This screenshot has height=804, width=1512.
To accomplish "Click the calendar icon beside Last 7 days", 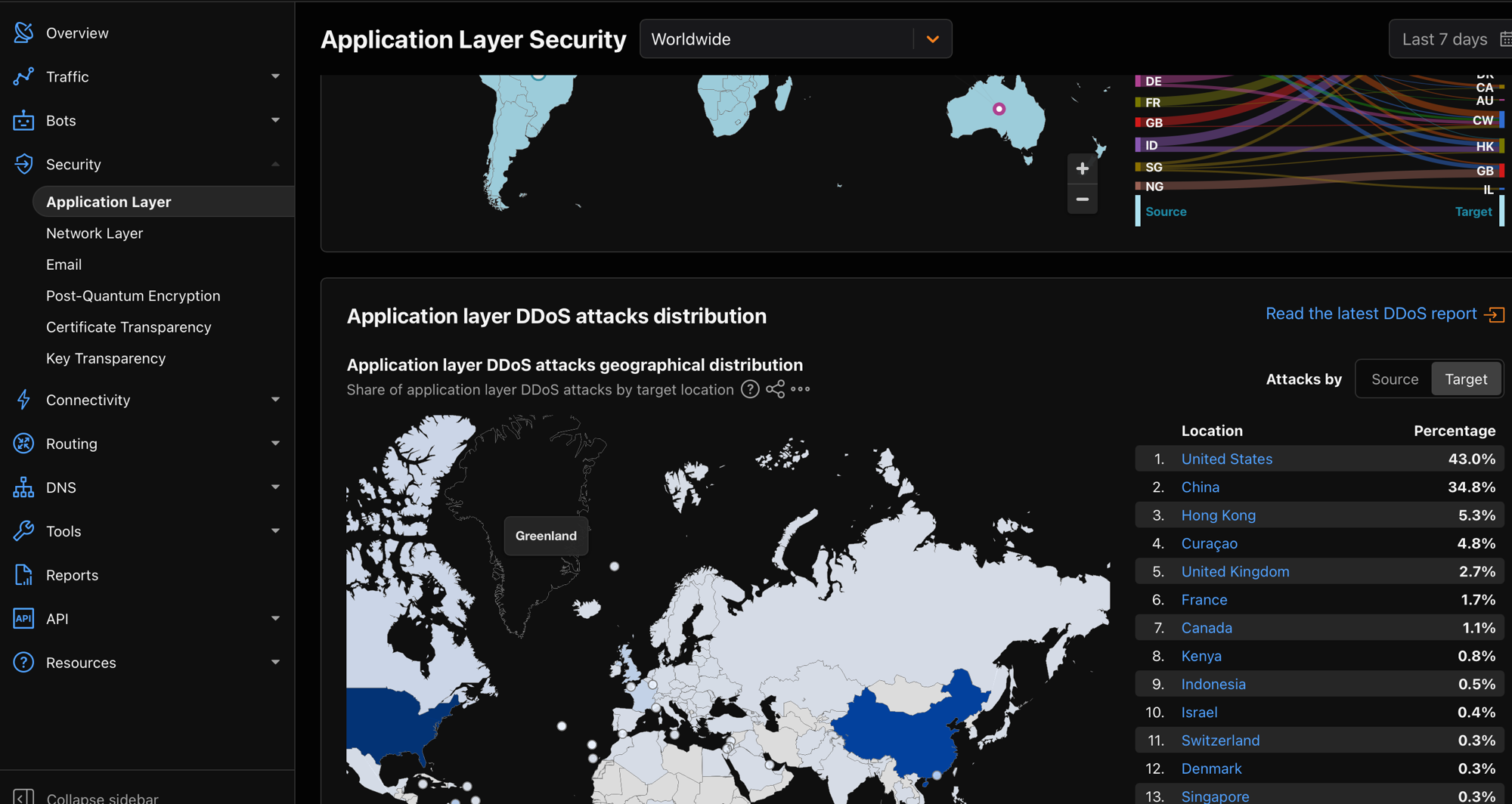I will (1505, 39).
